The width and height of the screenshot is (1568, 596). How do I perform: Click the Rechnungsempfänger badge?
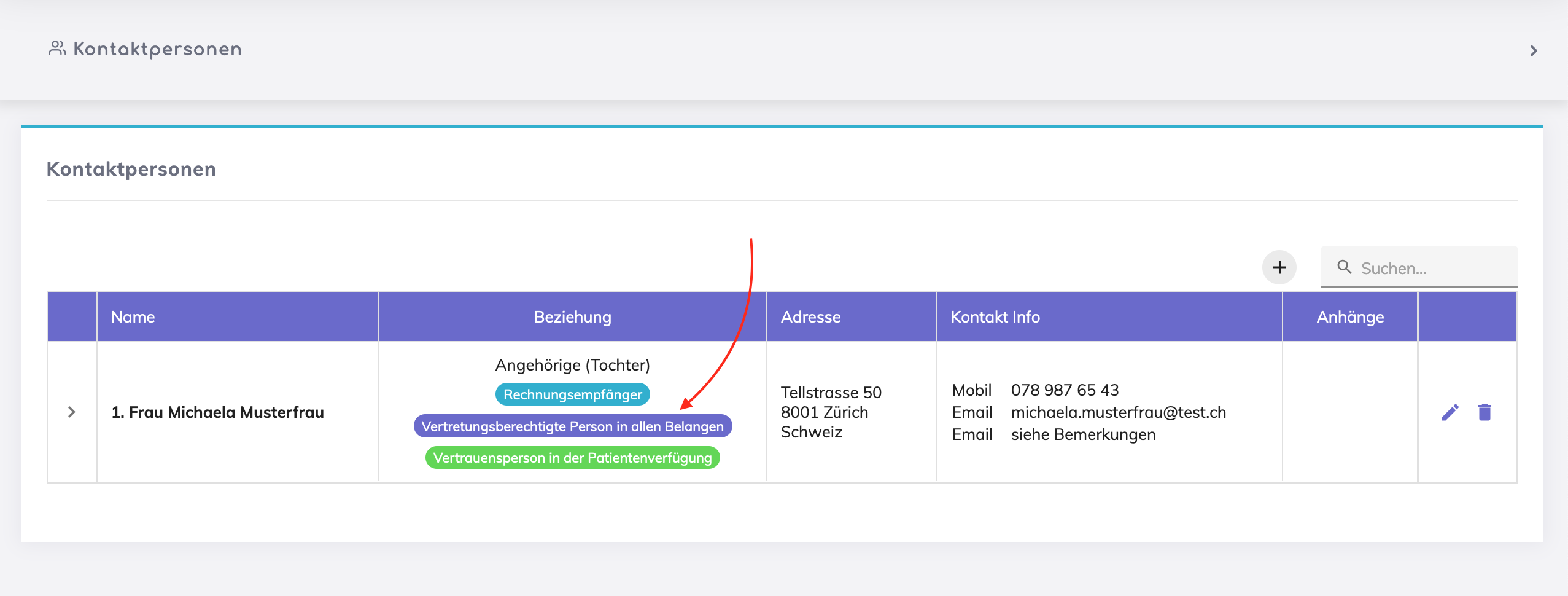coord(572,394)
